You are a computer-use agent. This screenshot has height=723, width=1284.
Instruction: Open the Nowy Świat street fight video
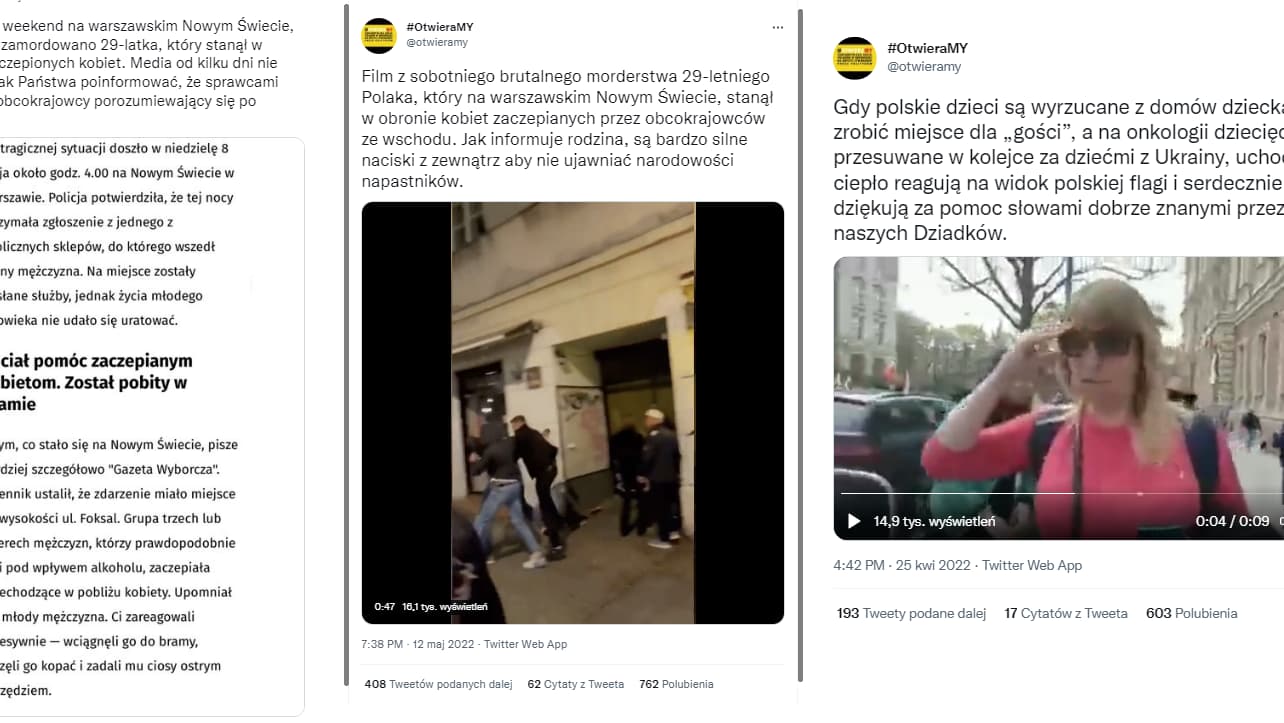[x=572, y=413]
